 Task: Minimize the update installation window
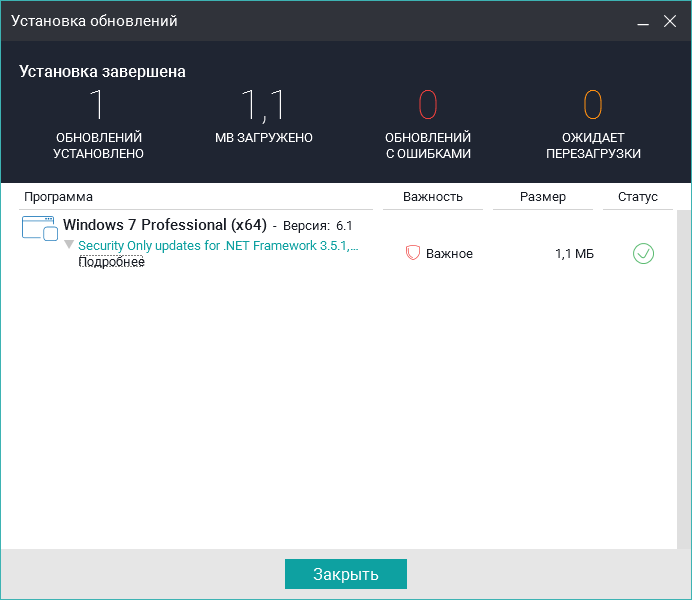(642, 20)
